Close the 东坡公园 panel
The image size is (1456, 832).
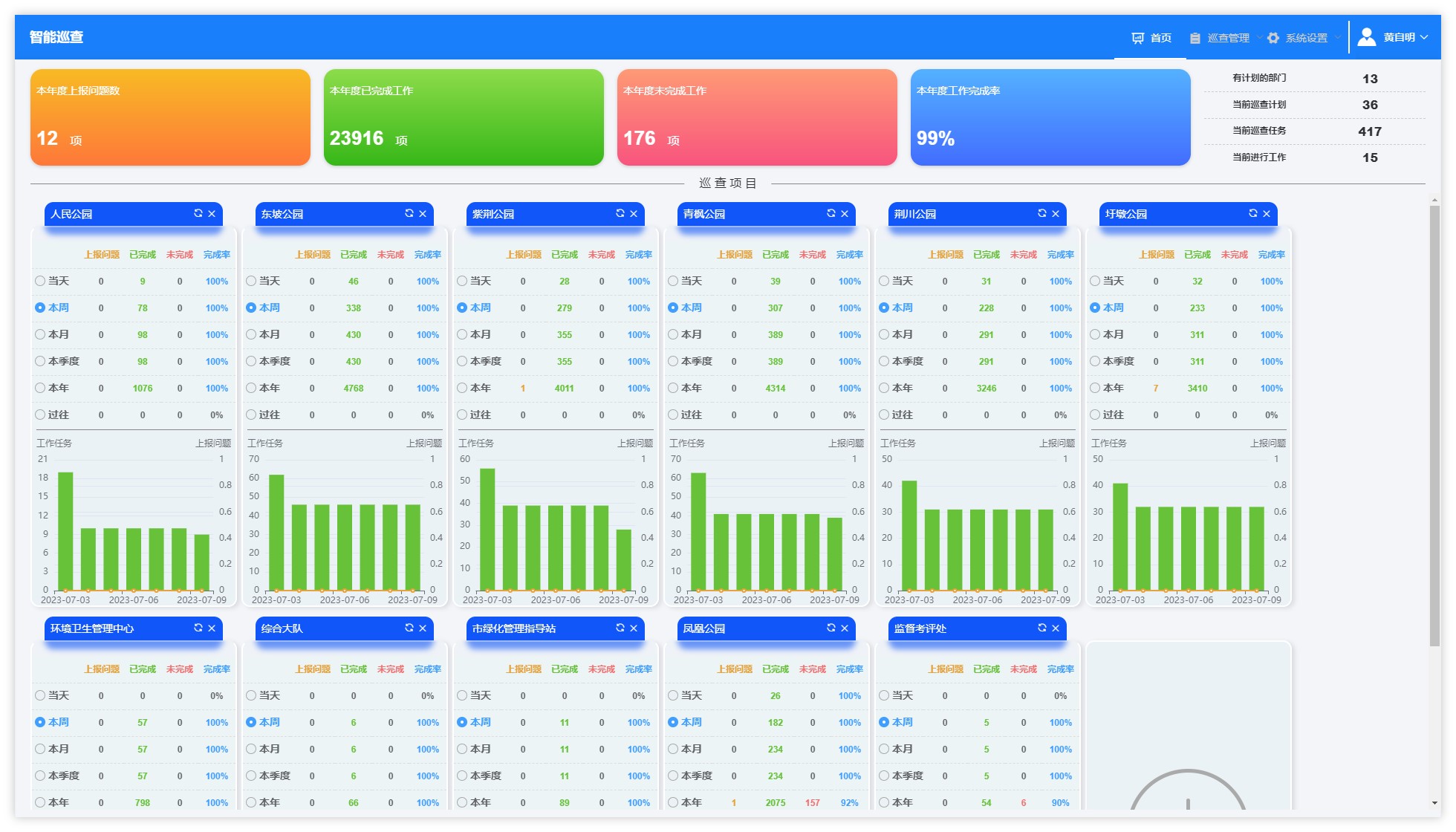coord(423,213)
